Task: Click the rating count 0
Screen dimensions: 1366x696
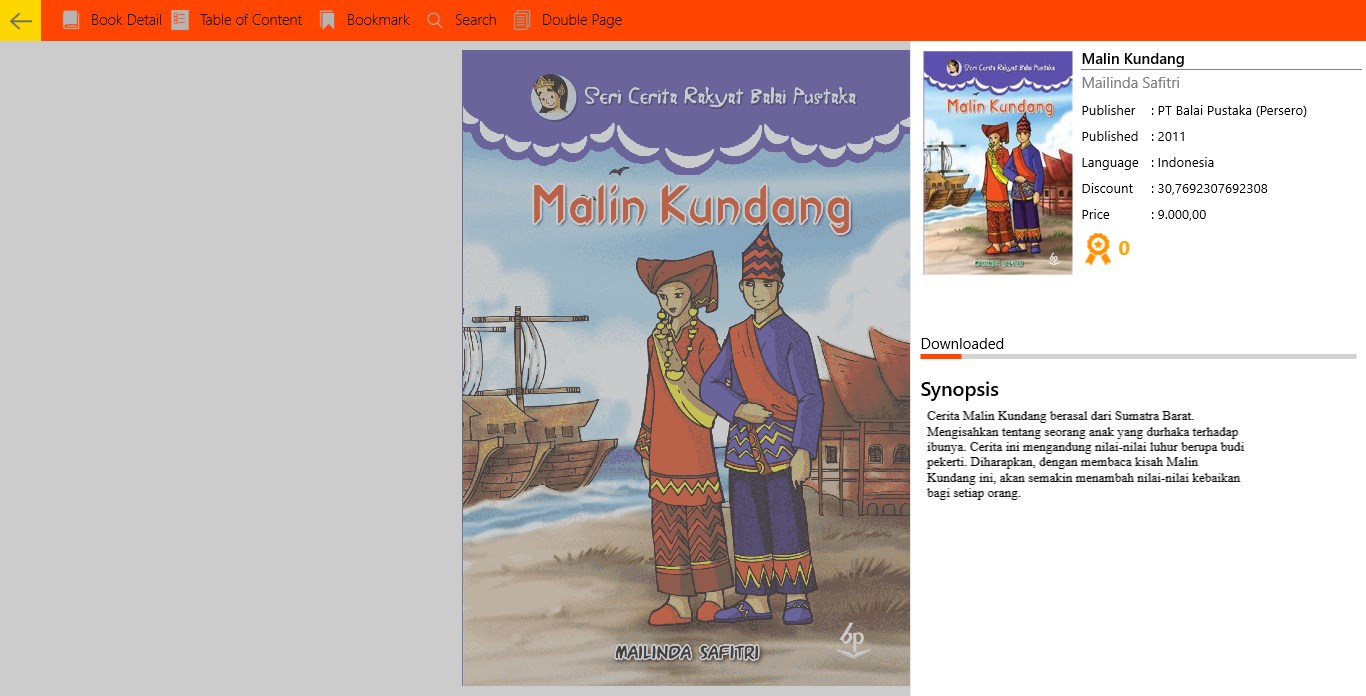Action: pyautogui.click(x=1124, y=249)
